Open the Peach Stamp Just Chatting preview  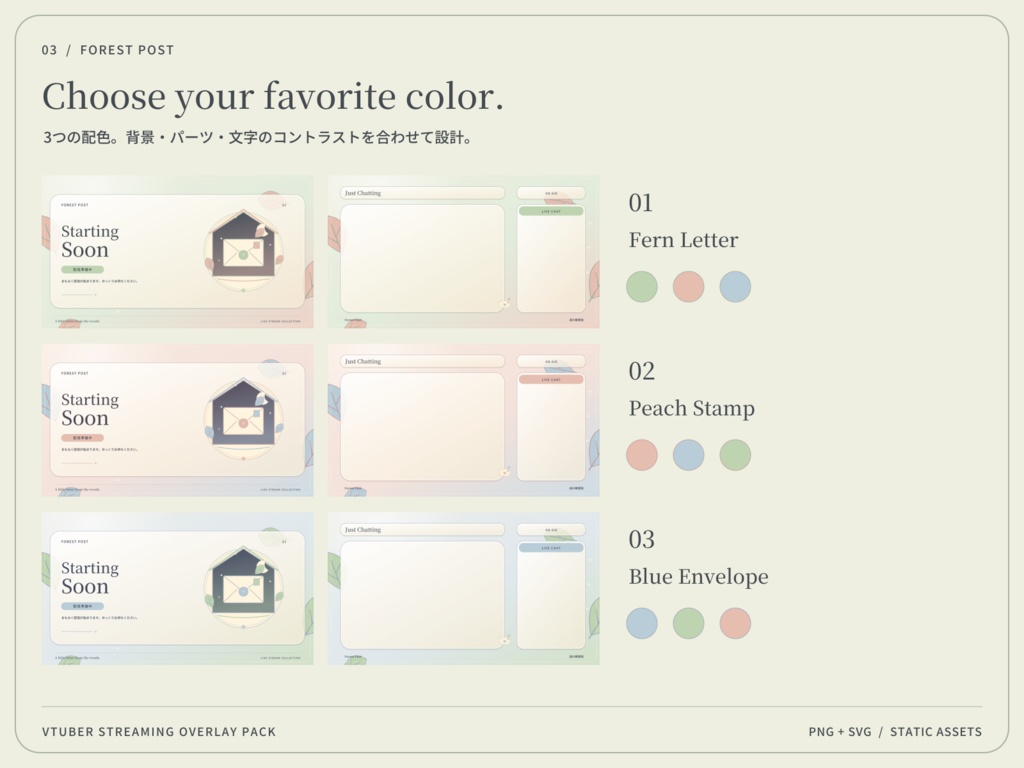[463, 420]
